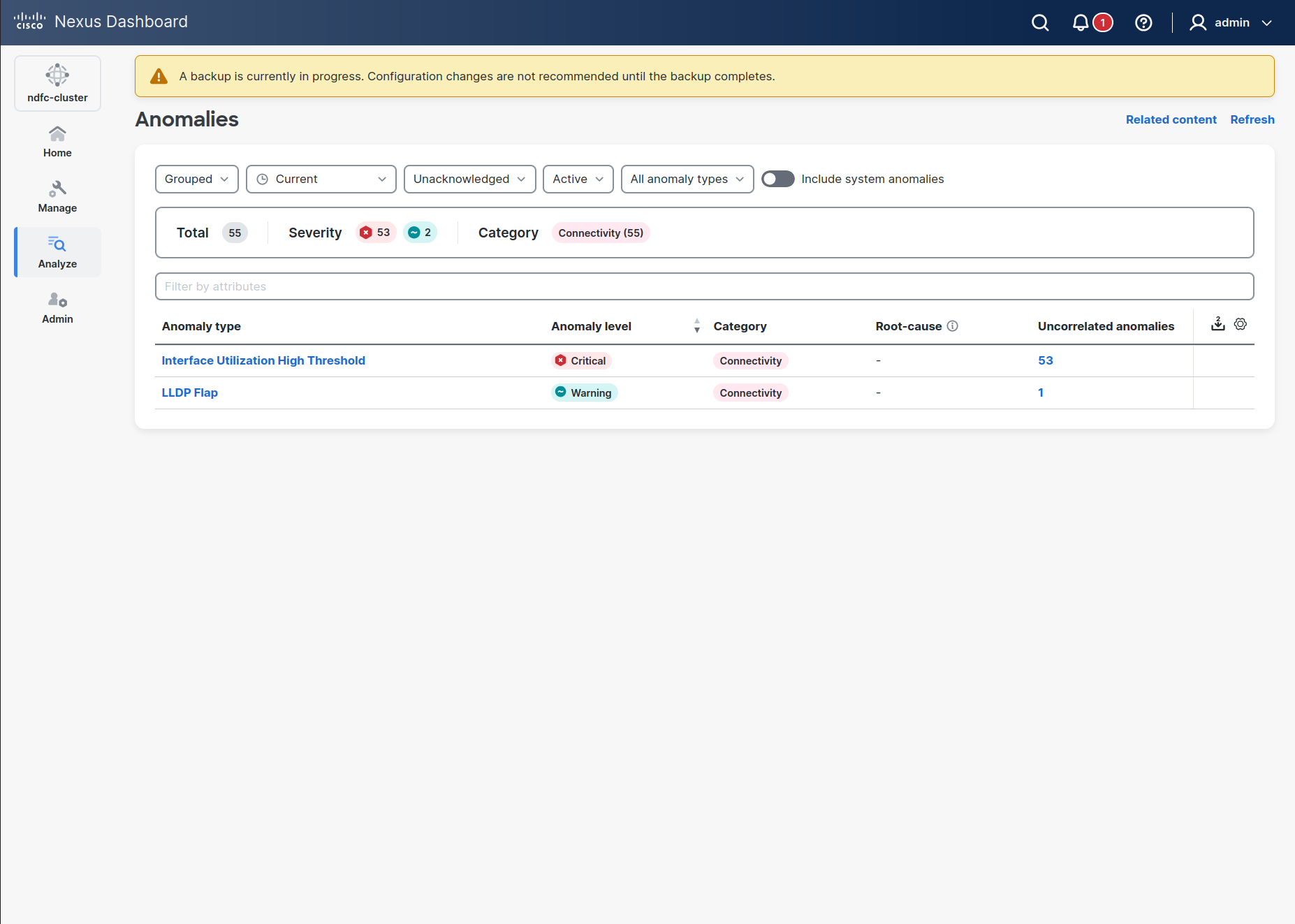The image size is (1295, 924).
Task: Click the critical severity 53 badge
Action: tap(376, 233)
